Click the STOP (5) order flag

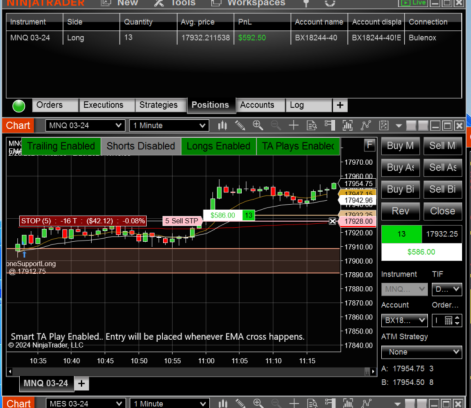point(83,221)
